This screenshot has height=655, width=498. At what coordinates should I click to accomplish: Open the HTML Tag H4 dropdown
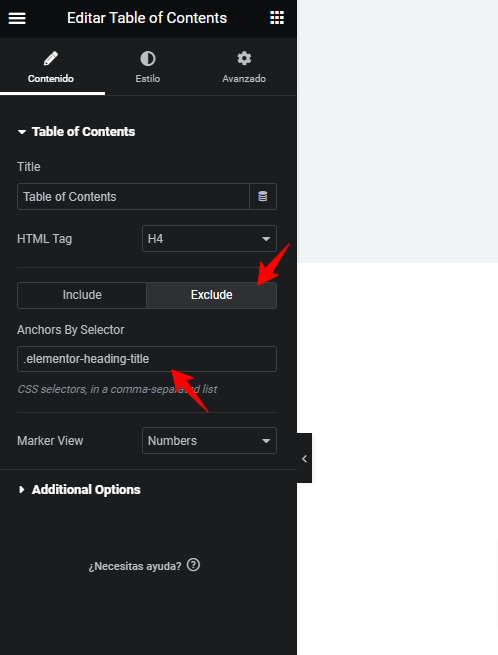click(x=209, y=239)
